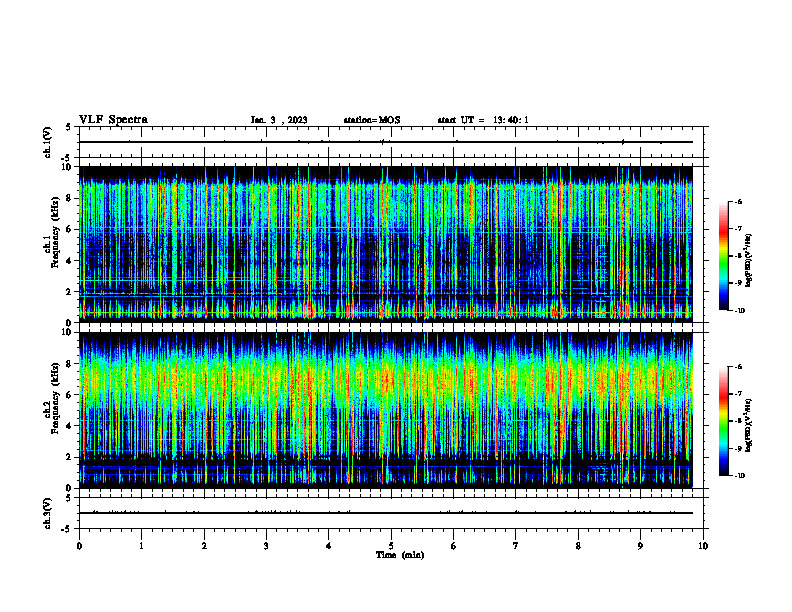This screenshot has width=792, height=612.
Task: Click the ch.3 voltage waveform strip
Action: [391, 513]
